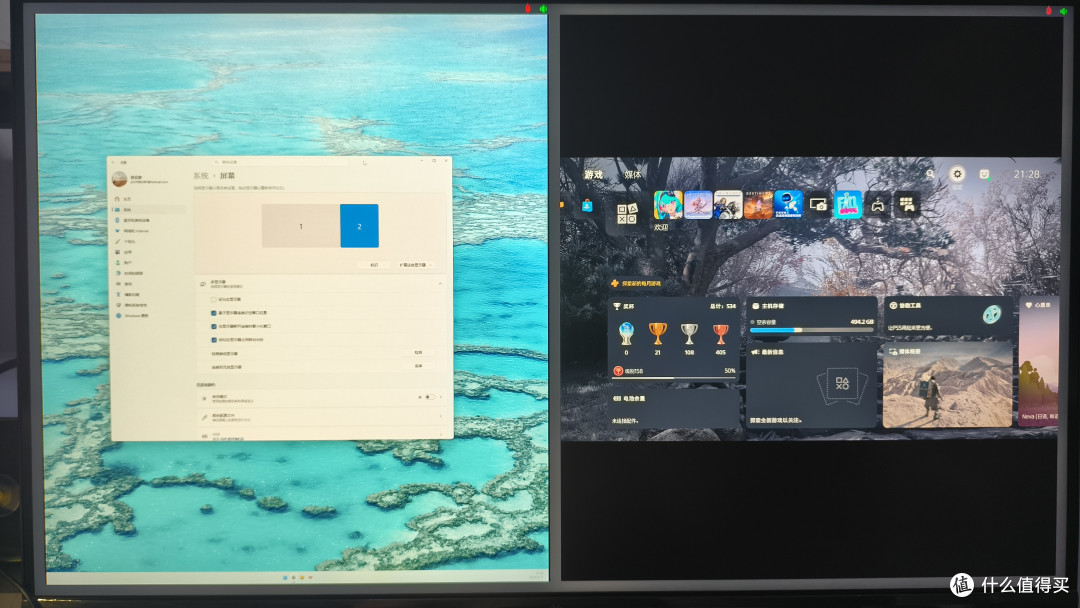The width and height of the screenshot is (1080, 608).
Task: Select the platinum trophy icon
Action: (x=626, y=334)
